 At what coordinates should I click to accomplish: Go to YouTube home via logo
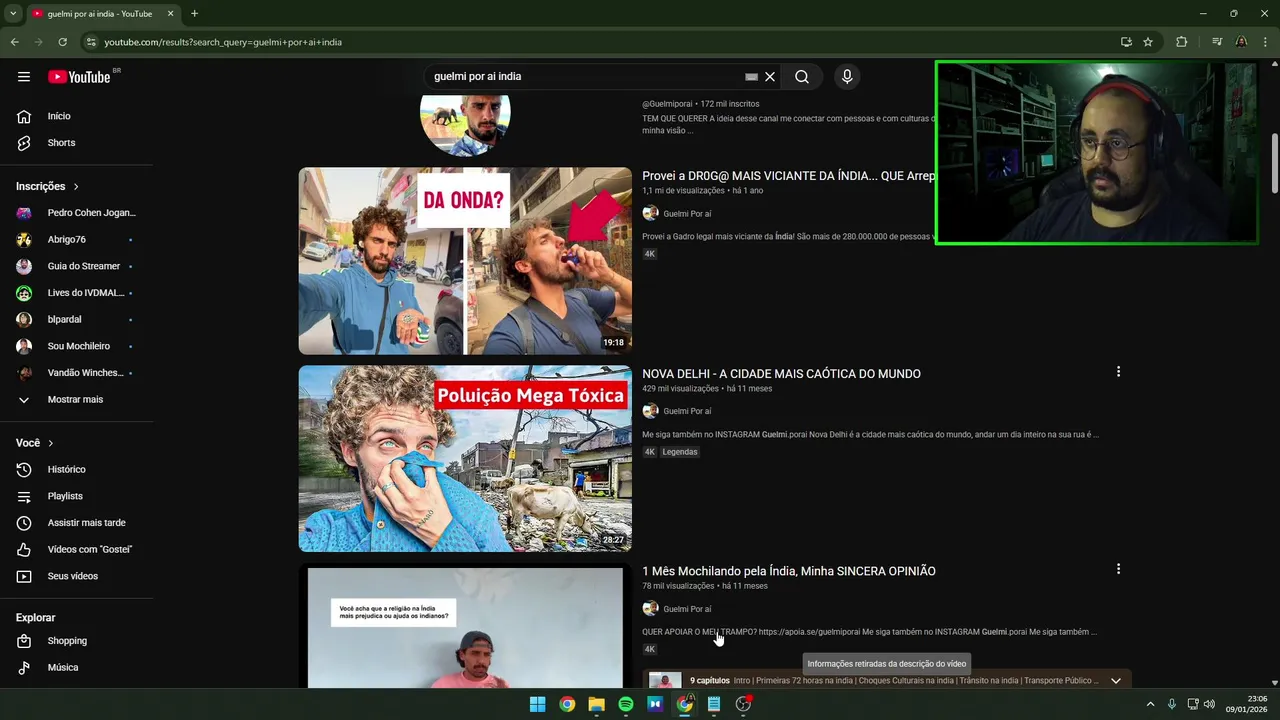point(79,77)
